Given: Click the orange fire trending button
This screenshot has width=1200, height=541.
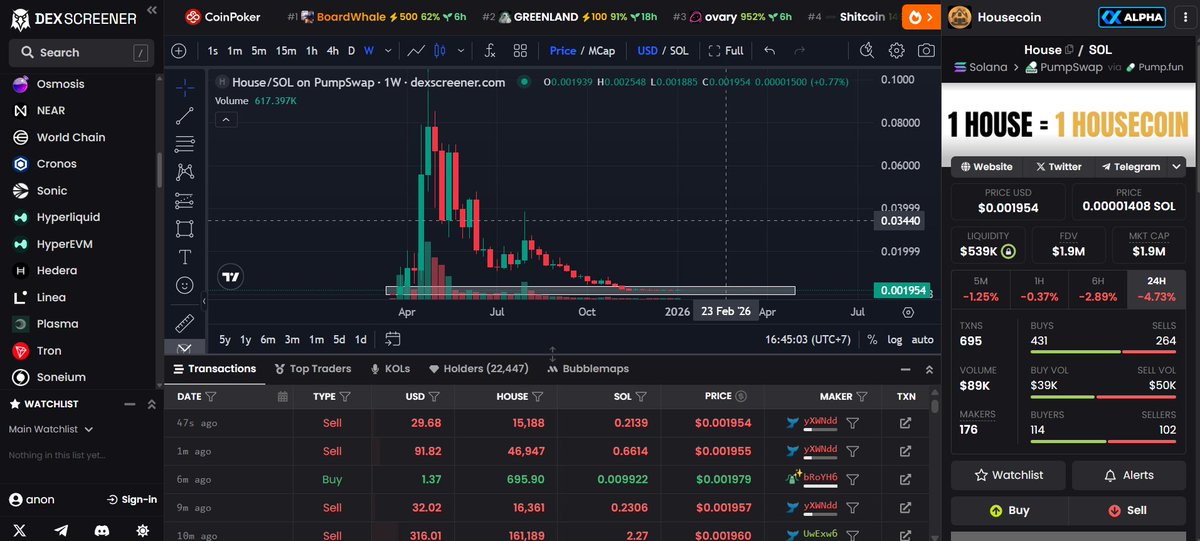Looking at the screenshot, I should 920,17.
